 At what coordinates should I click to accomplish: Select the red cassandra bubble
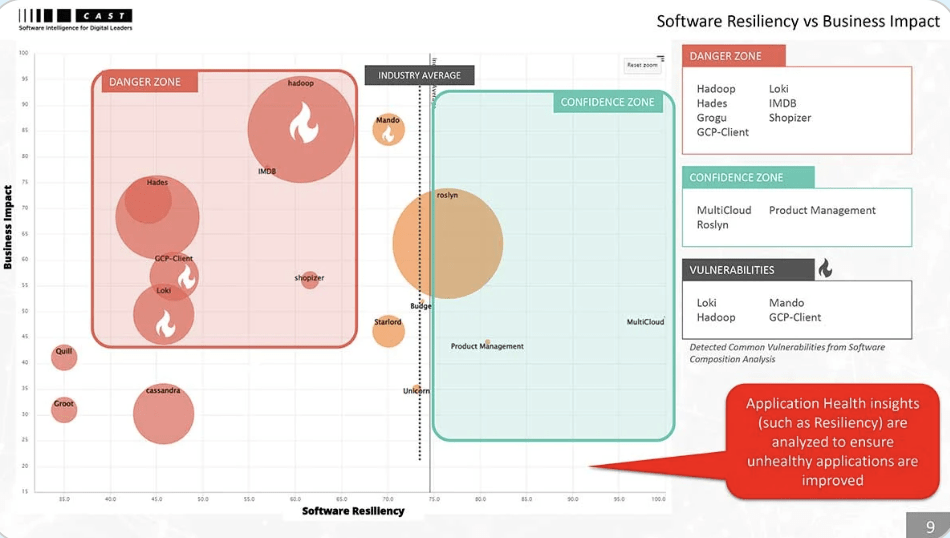coord(164,414)
